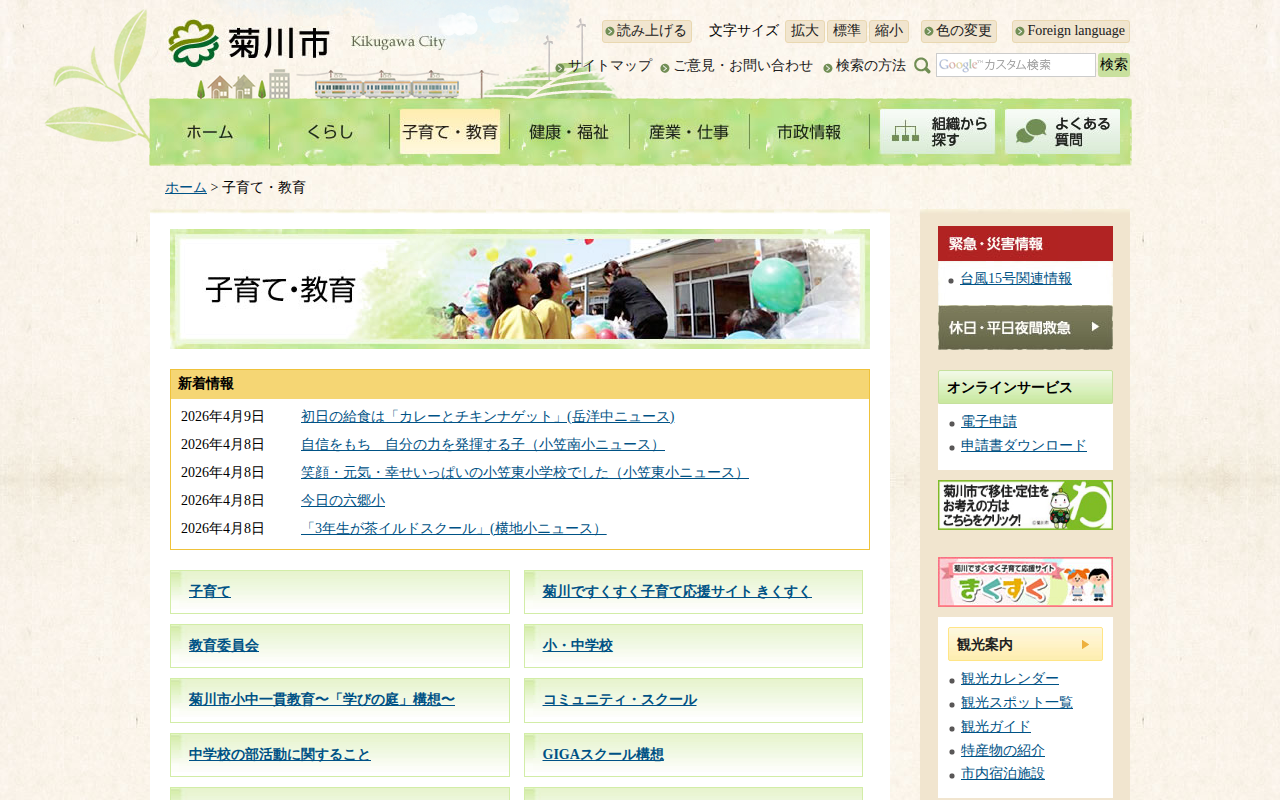
Task: Open the 子育て category link
Action: coord(210,592)
